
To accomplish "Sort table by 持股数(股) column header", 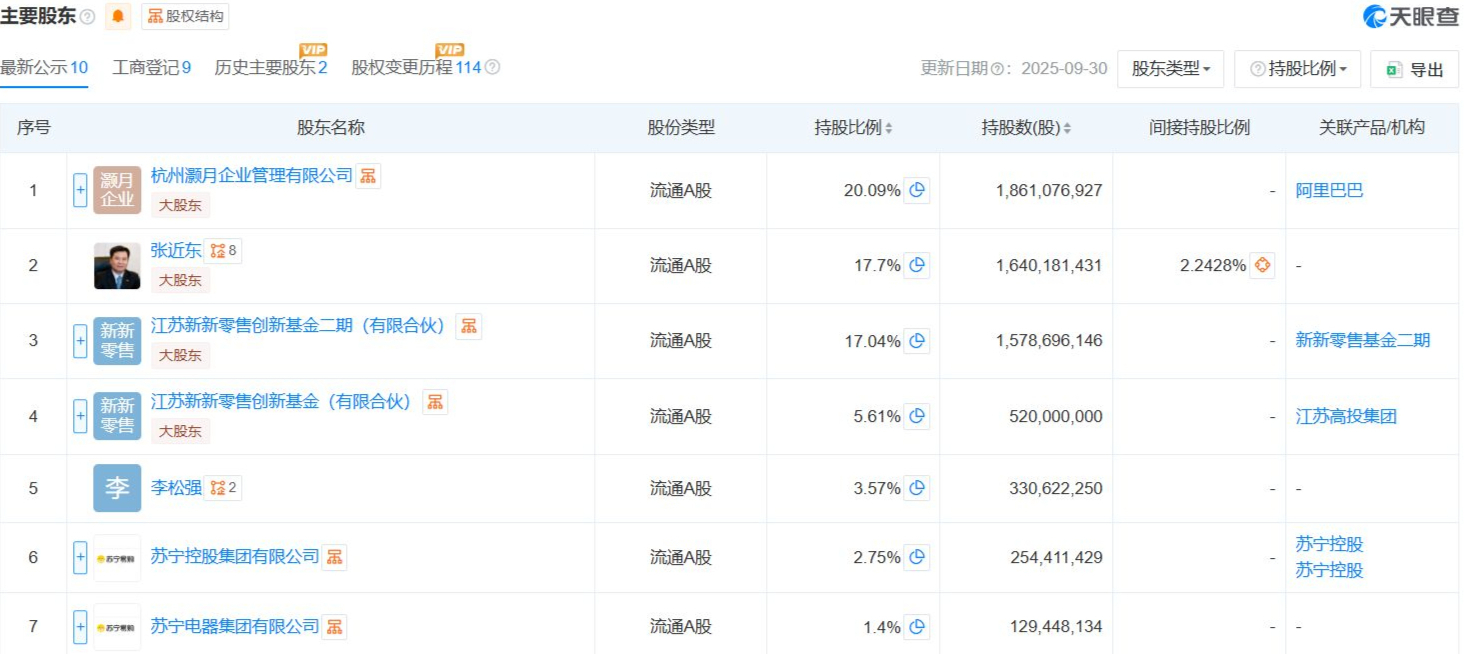I will coord(1026,128).
